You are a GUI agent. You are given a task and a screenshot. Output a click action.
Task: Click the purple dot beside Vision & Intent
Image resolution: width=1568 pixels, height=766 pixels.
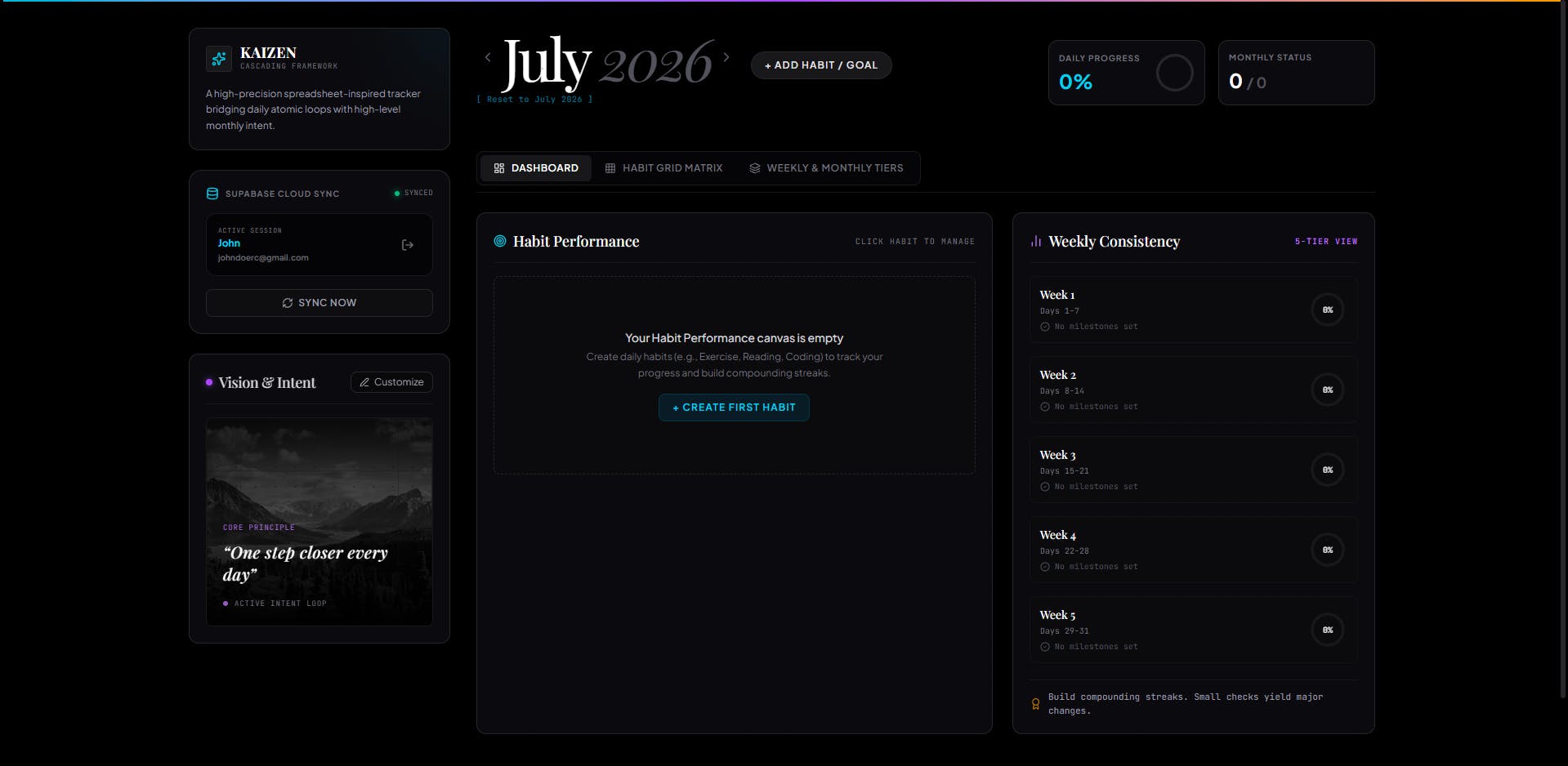[x=209, y=382]
